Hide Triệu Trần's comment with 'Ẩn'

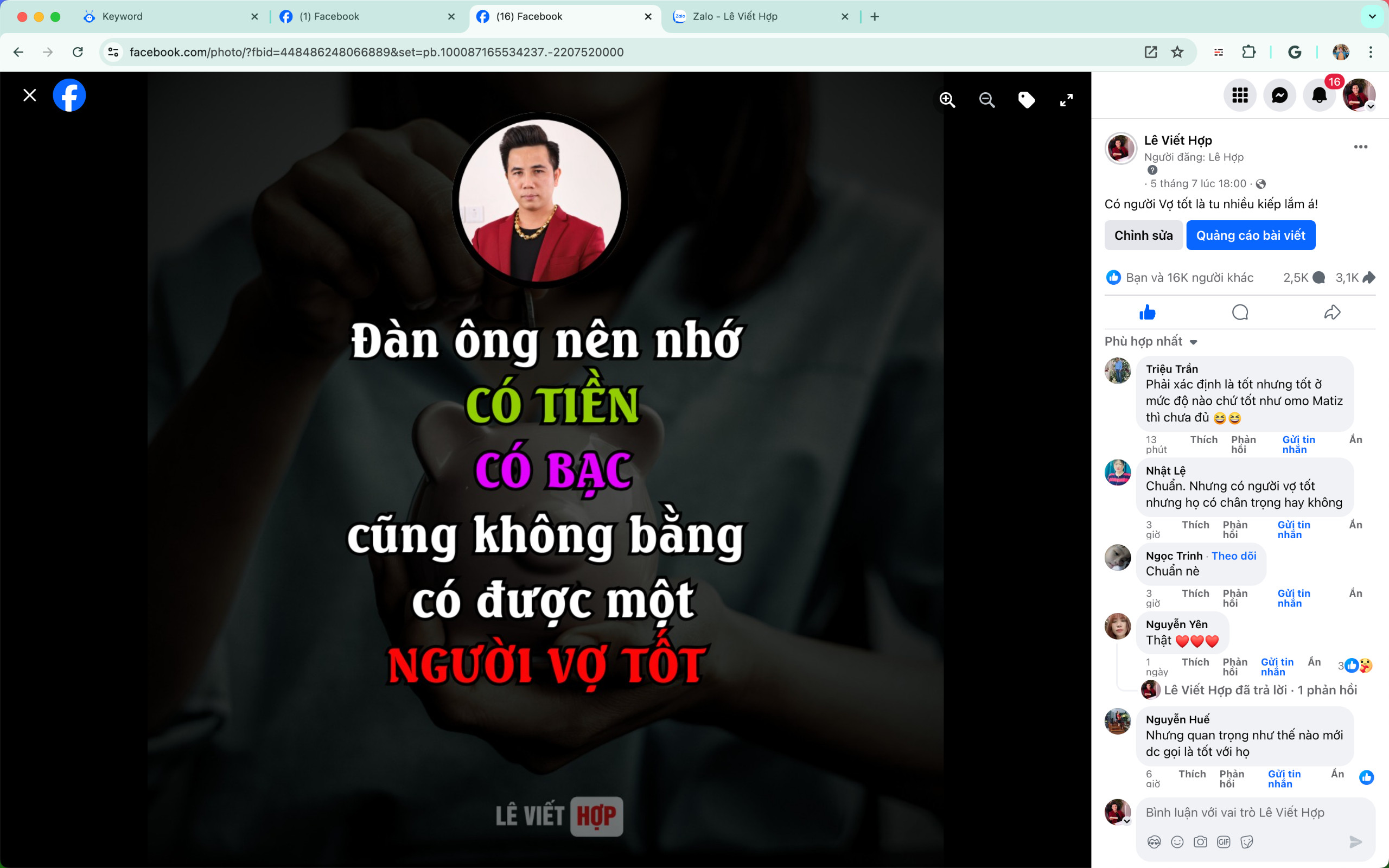tap(1355, 440)
